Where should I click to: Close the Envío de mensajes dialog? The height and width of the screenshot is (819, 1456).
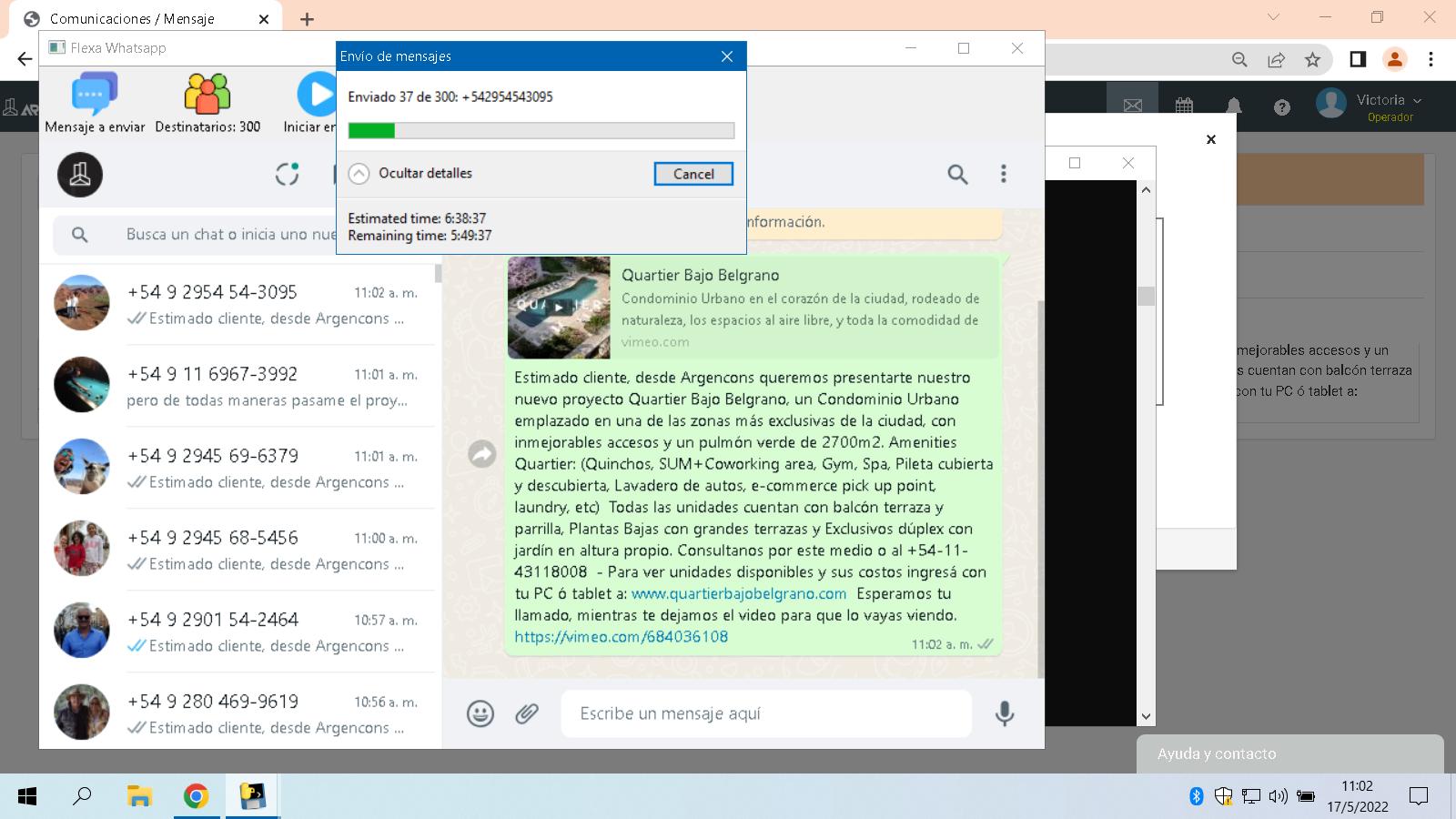pyautogui.click(x=726, y=56)
